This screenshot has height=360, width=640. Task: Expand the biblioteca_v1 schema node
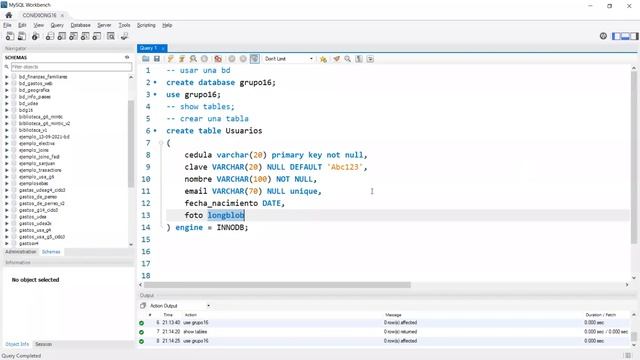[x=7, y=130]
